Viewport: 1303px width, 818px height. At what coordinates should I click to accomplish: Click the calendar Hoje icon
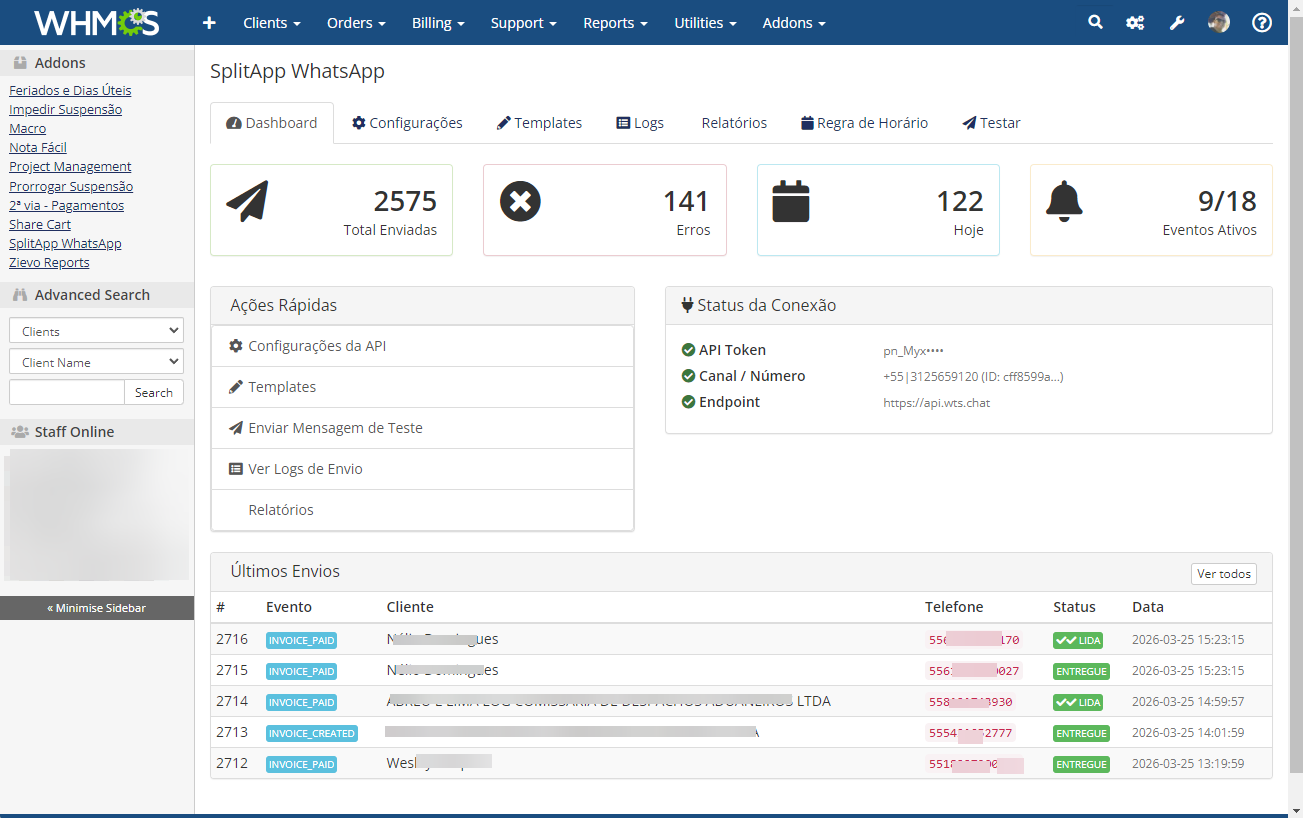coord(791,201)
